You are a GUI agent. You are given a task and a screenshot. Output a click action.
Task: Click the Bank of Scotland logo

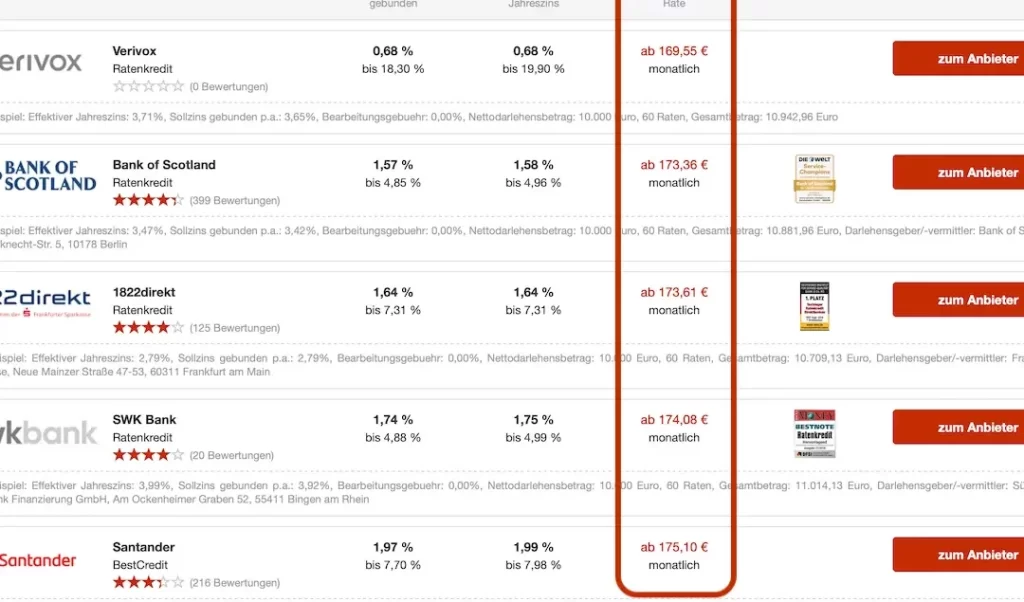(48, 175)
